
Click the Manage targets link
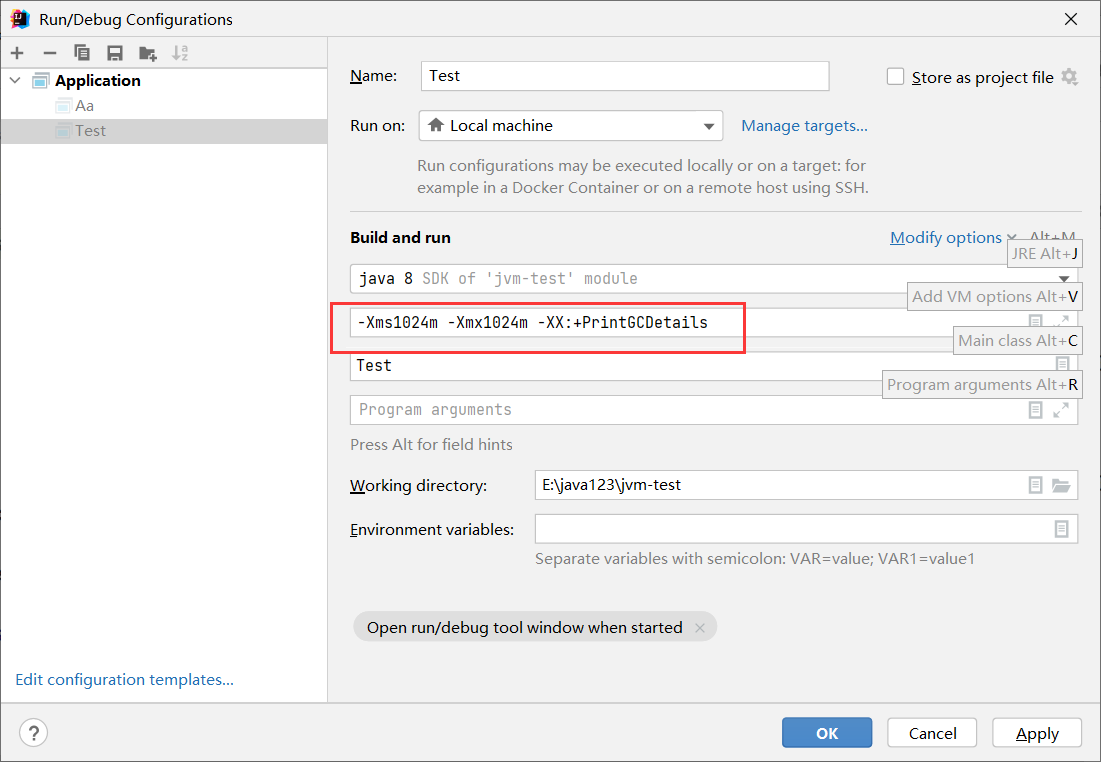click(804, 126)
